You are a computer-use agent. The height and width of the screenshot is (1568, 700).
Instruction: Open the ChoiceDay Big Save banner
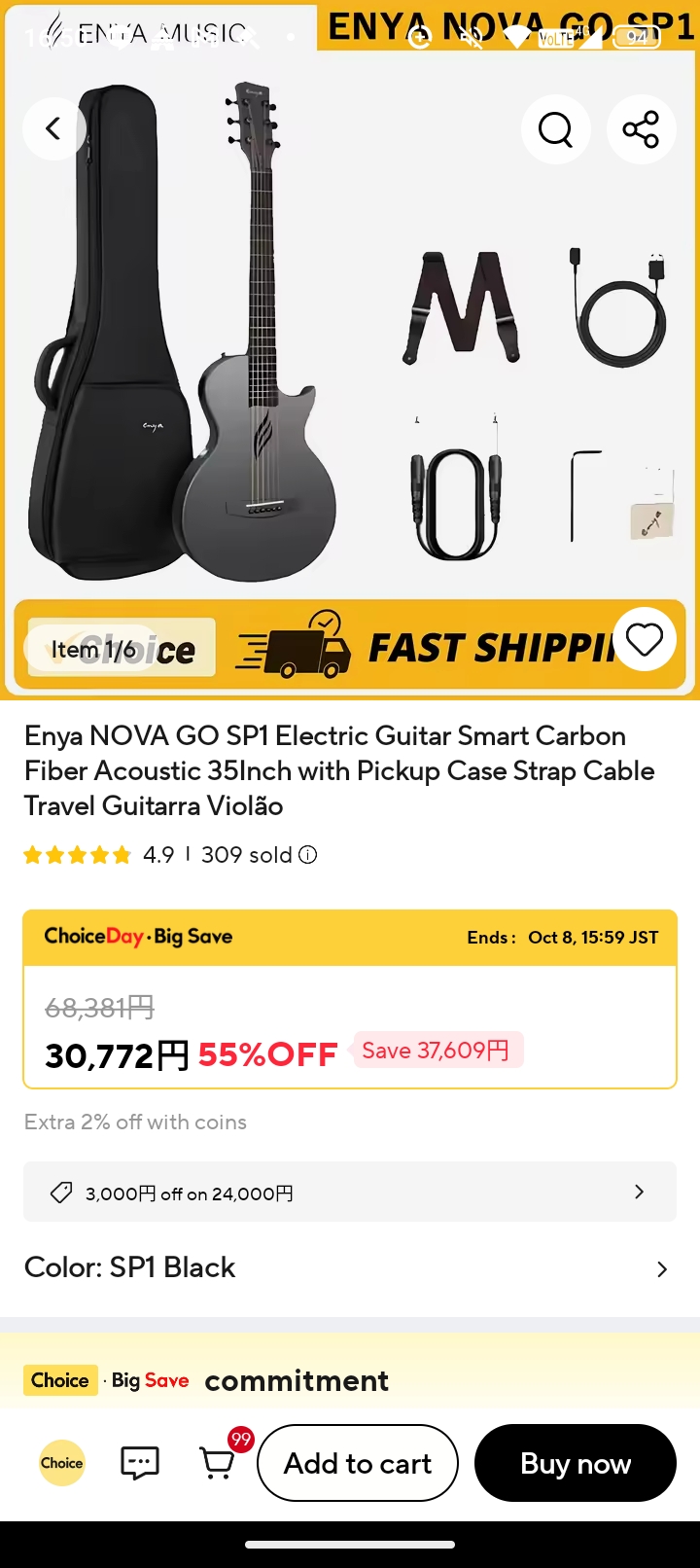350,938
